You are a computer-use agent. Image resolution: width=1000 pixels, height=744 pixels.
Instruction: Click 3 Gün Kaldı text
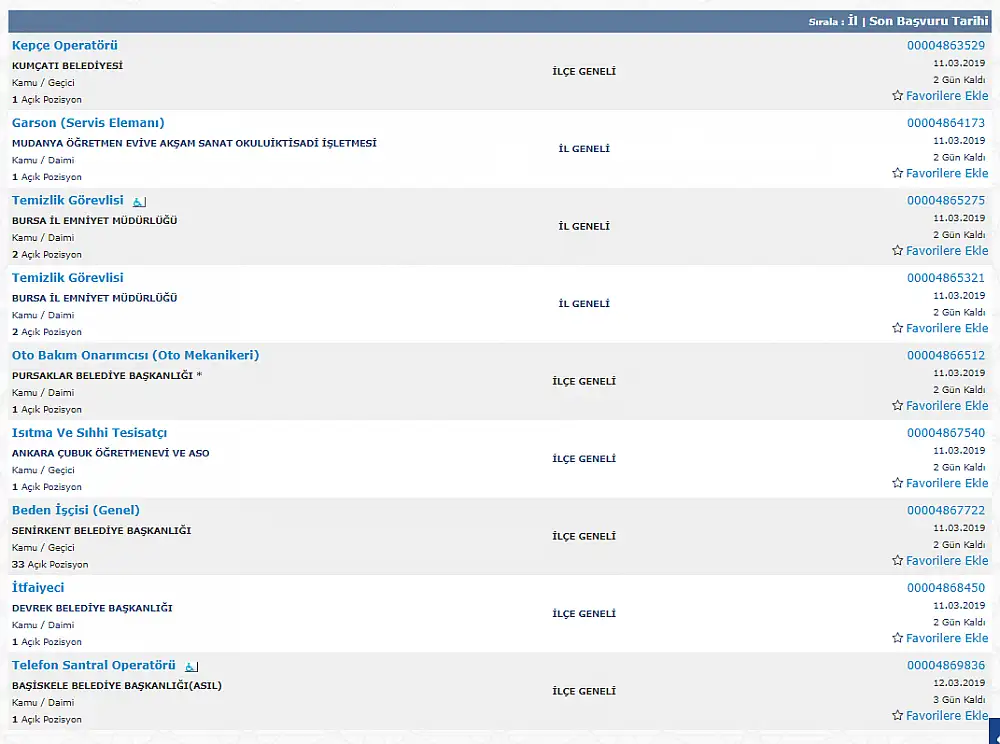959,699
